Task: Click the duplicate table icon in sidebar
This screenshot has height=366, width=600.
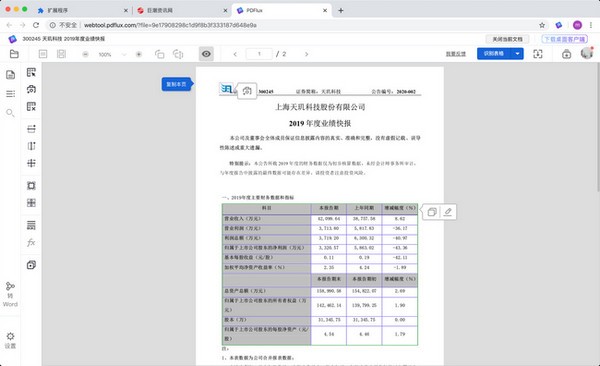Action: click(x=31, y=265)
